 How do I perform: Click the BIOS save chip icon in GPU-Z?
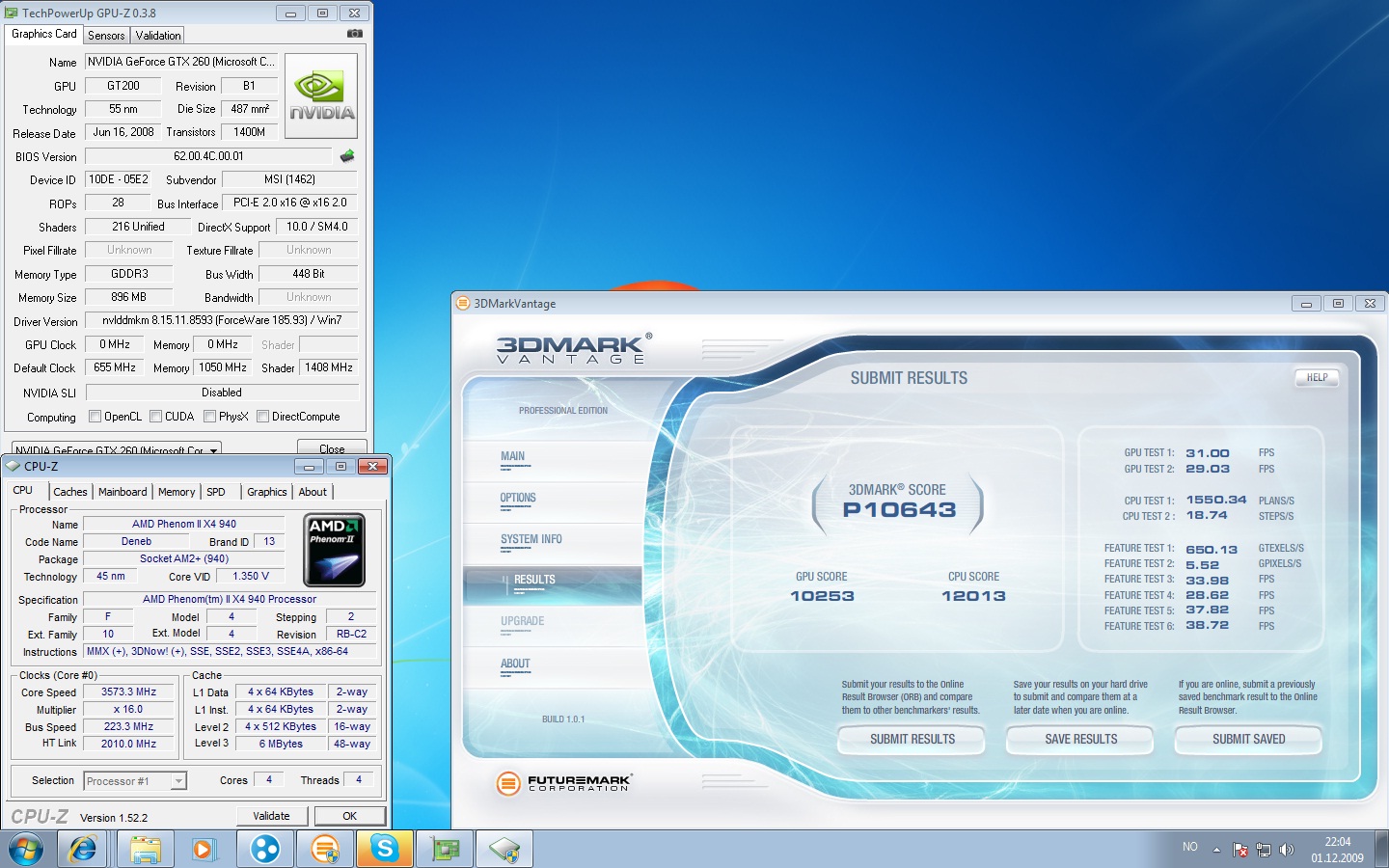[347, 155]
